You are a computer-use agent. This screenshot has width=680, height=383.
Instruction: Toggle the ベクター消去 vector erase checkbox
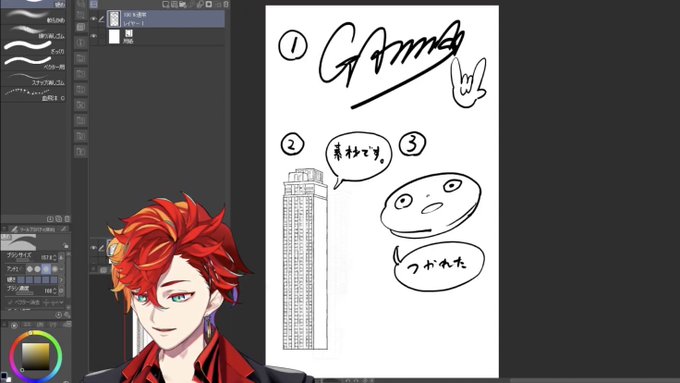tap(10, 303)
